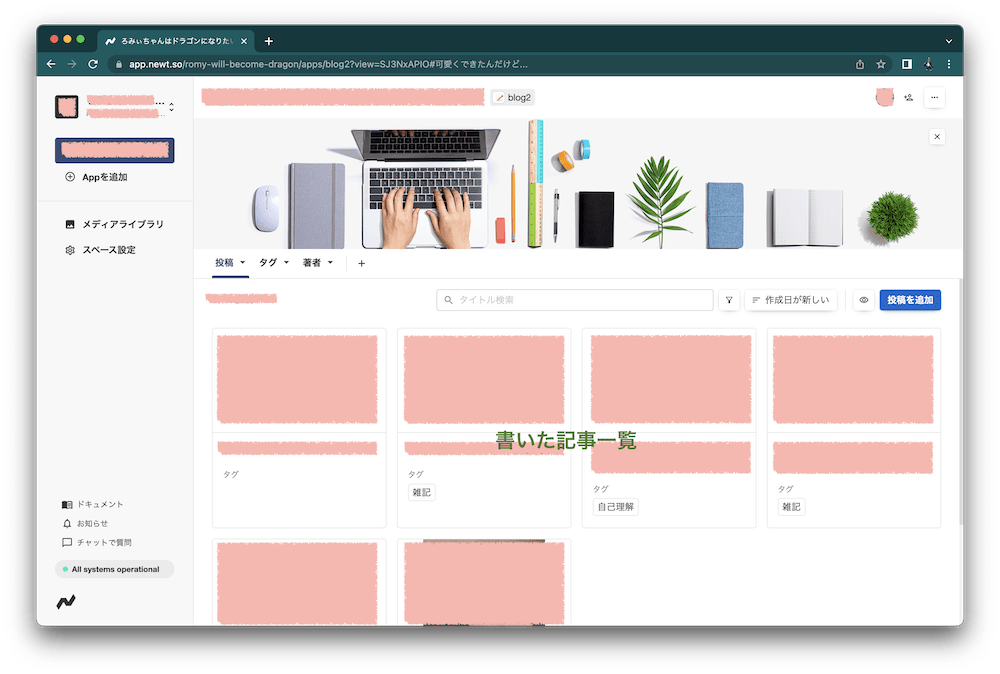The width and height of the screenshot is (1000, 674).
Task: Select the 著者 tab
Action: click(x=311, y=263)
